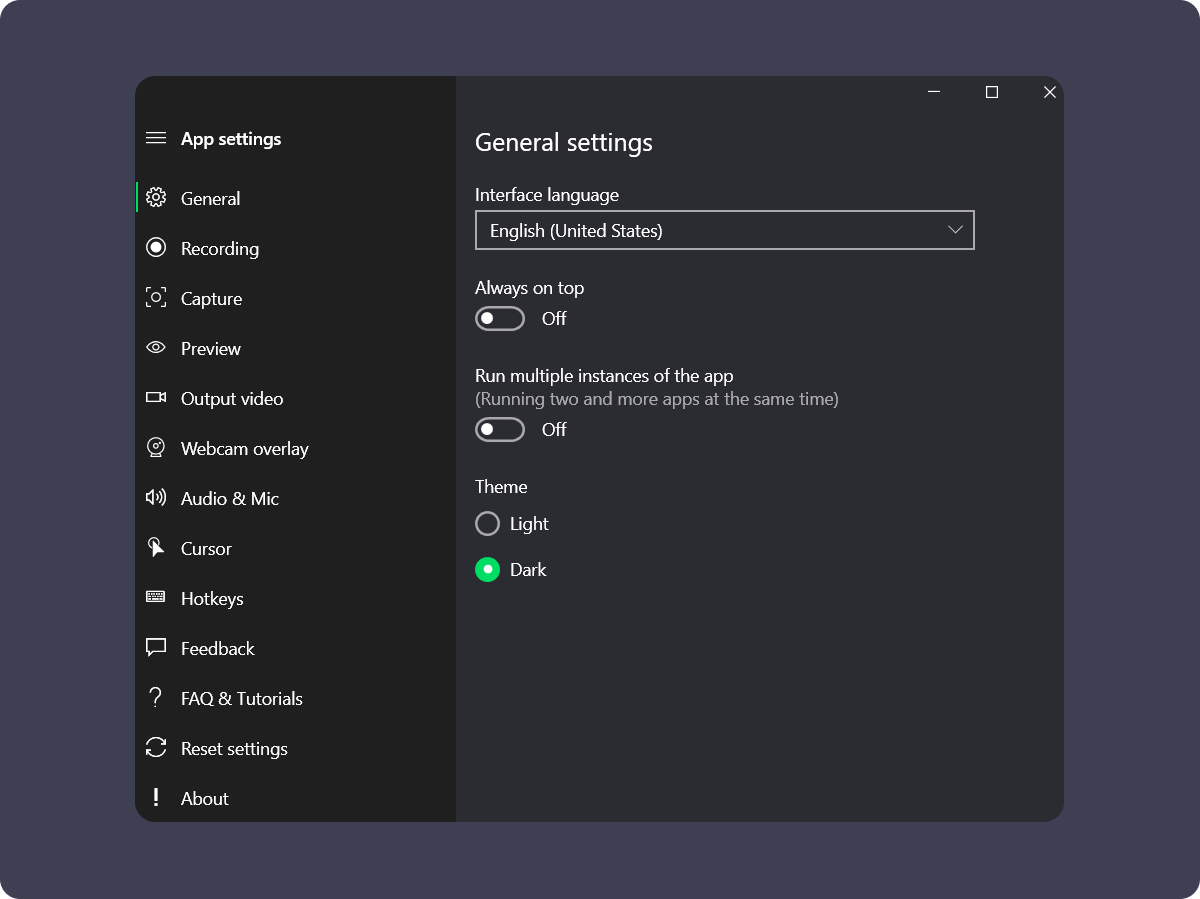
Task: Click the App settings title text
Action: pos(231,139)
